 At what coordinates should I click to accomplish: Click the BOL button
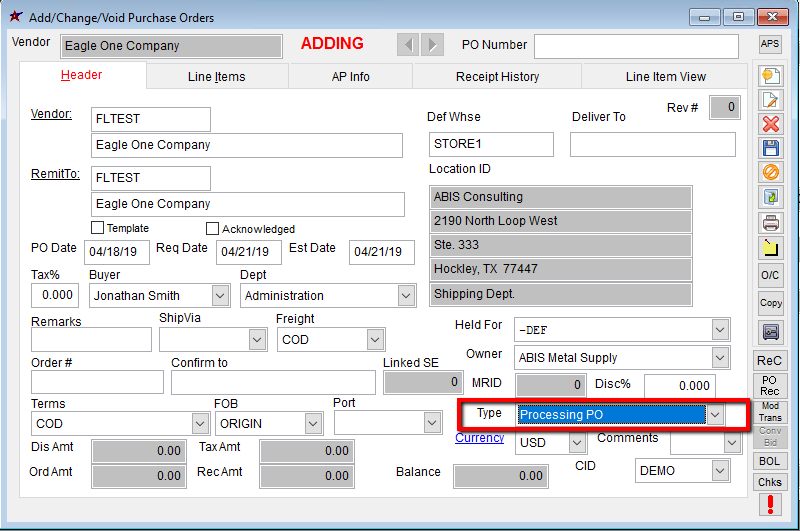coord(770,461)
